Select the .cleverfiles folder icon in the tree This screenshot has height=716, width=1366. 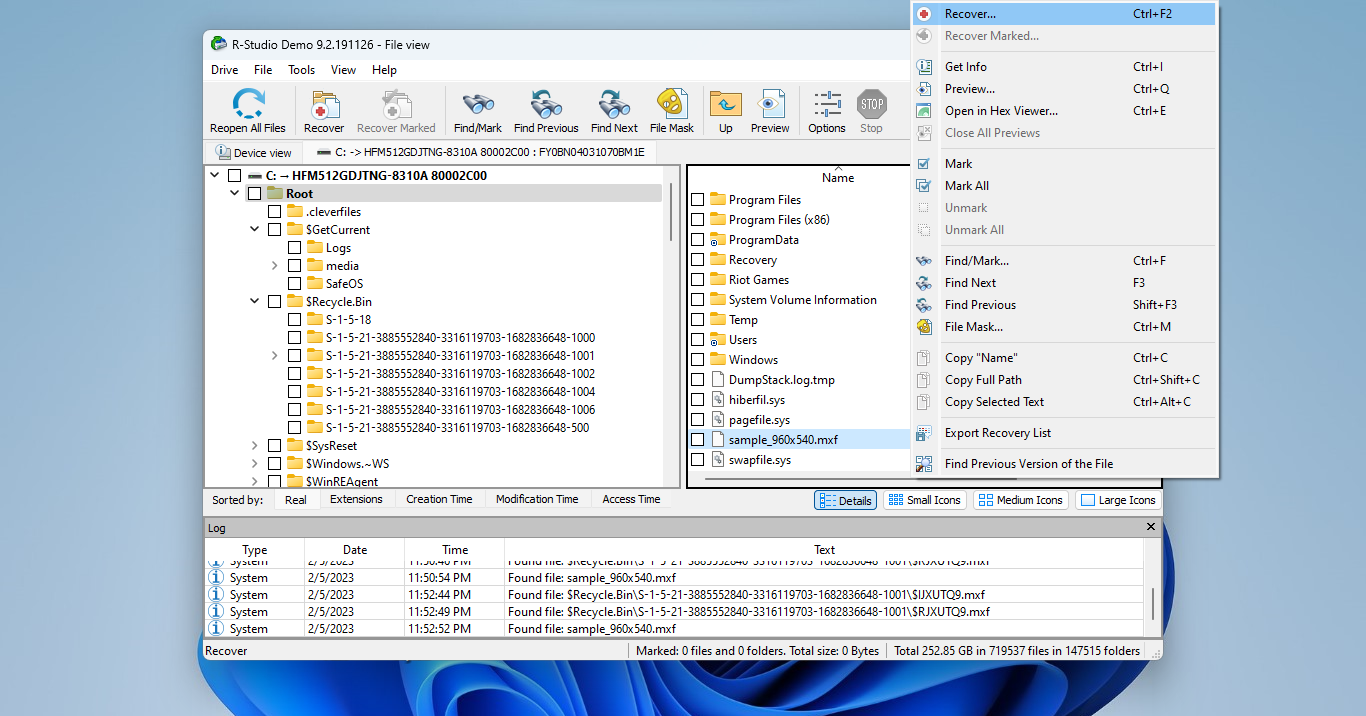coord(295,211)
